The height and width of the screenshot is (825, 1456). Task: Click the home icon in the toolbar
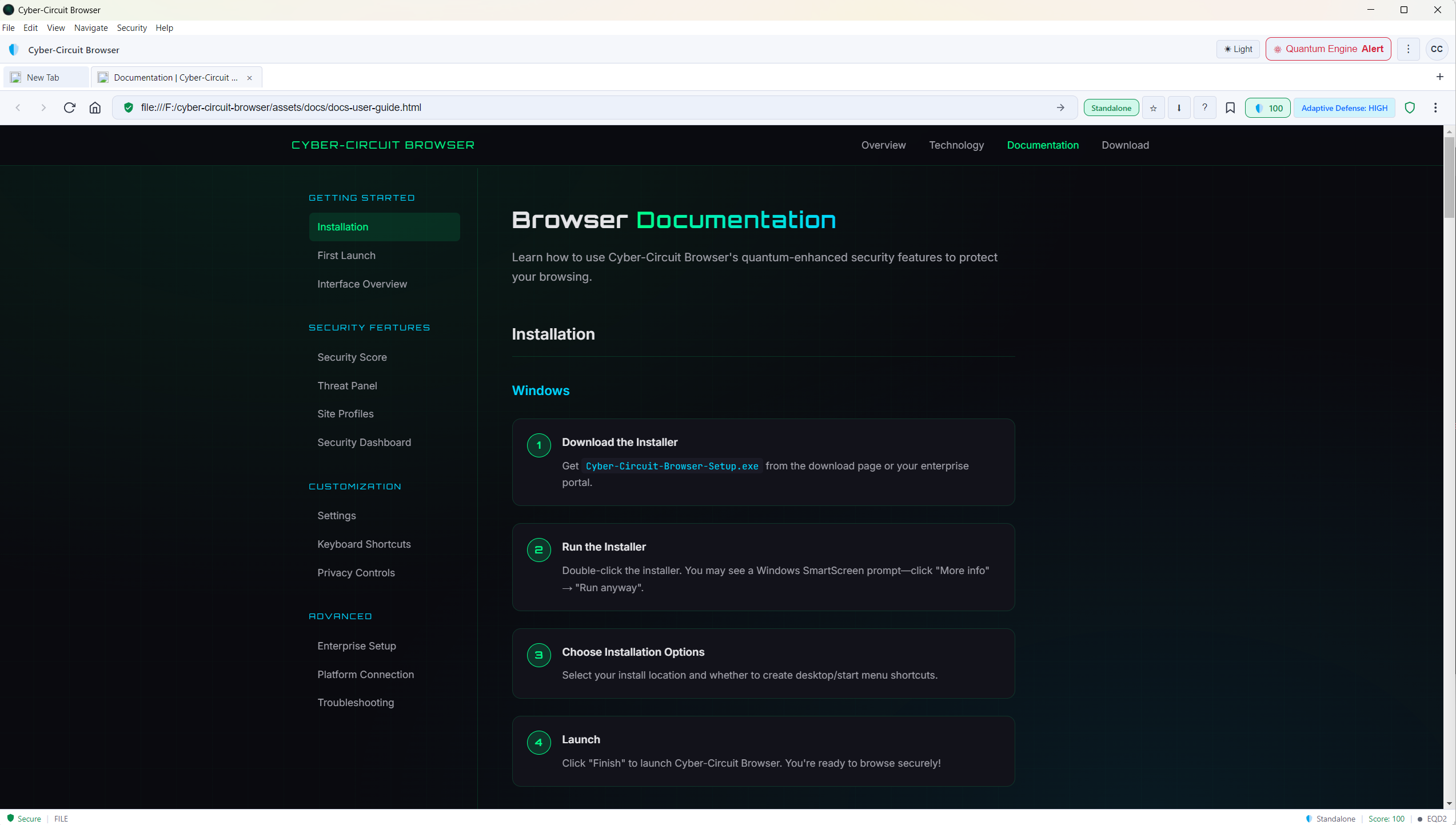pos(95,107)
